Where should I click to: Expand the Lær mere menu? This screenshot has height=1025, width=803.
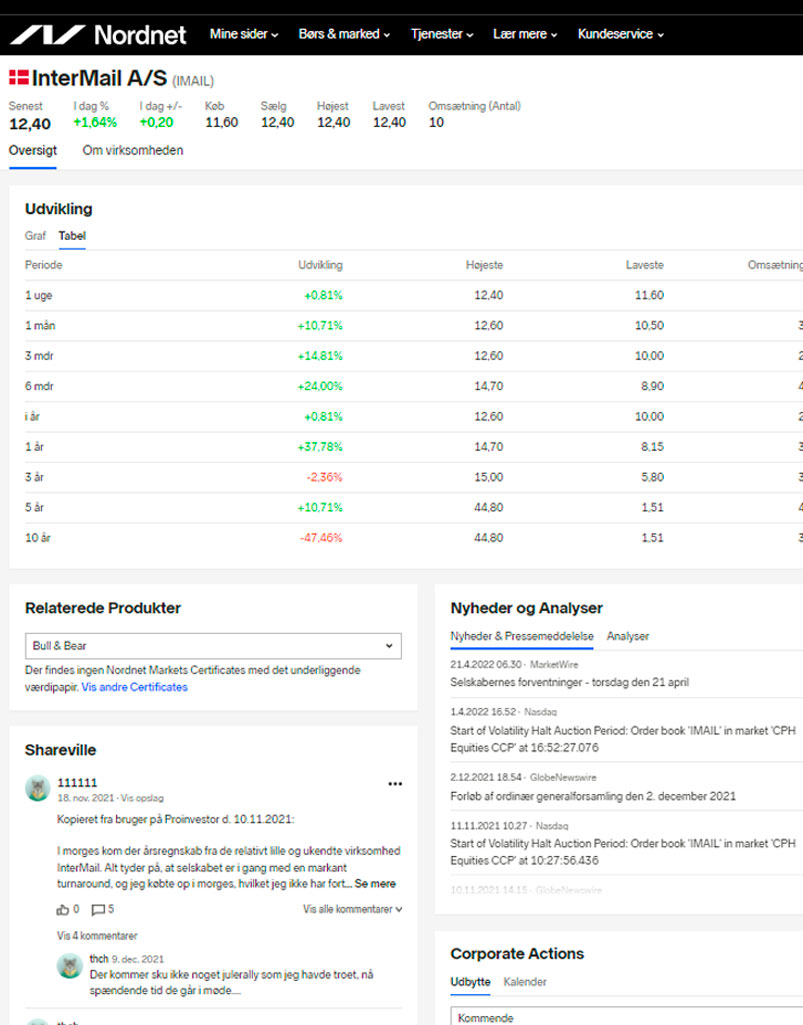(525, 34)
